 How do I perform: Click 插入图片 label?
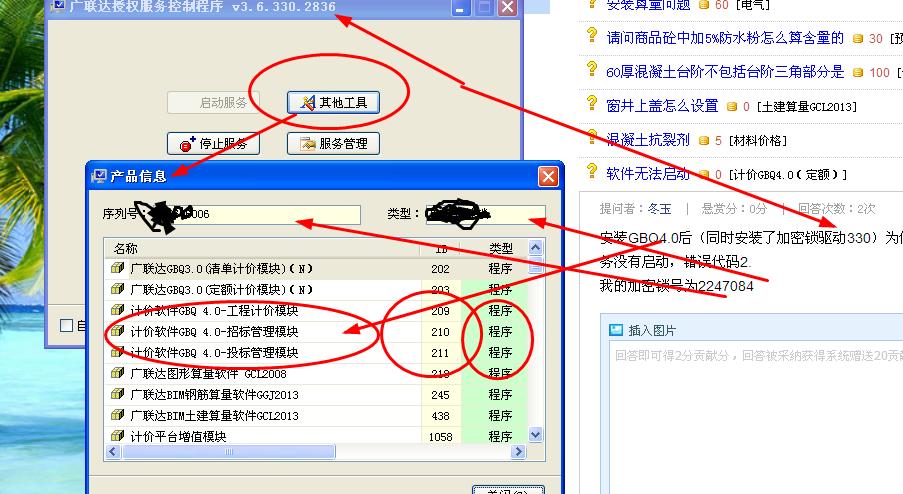[x=652, y=330]
